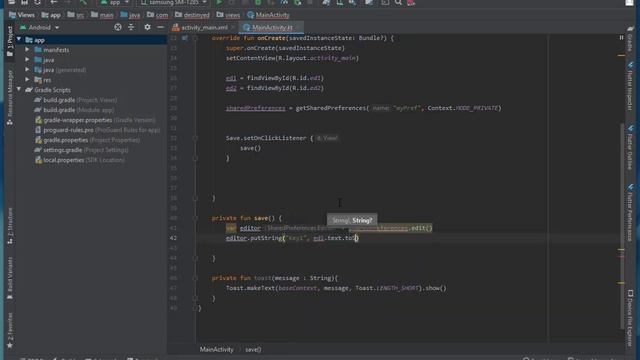The image size is (640, 360).
Task: Select build.gradle (Project: Views)
Action: (x=76, y=100)
